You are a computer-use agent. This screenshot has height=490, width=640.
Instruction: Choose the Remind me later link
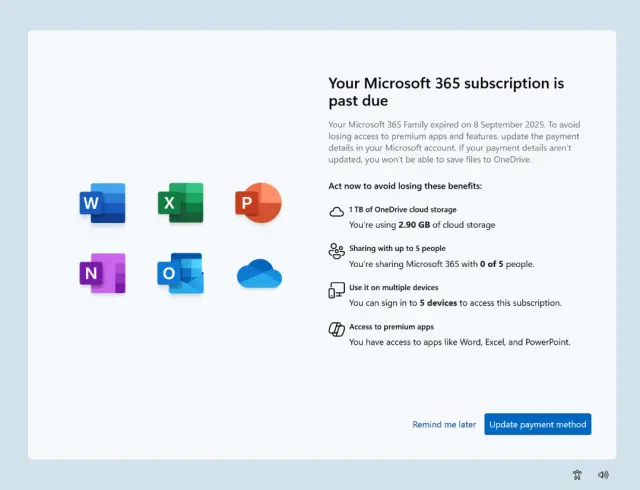(444, 424)
